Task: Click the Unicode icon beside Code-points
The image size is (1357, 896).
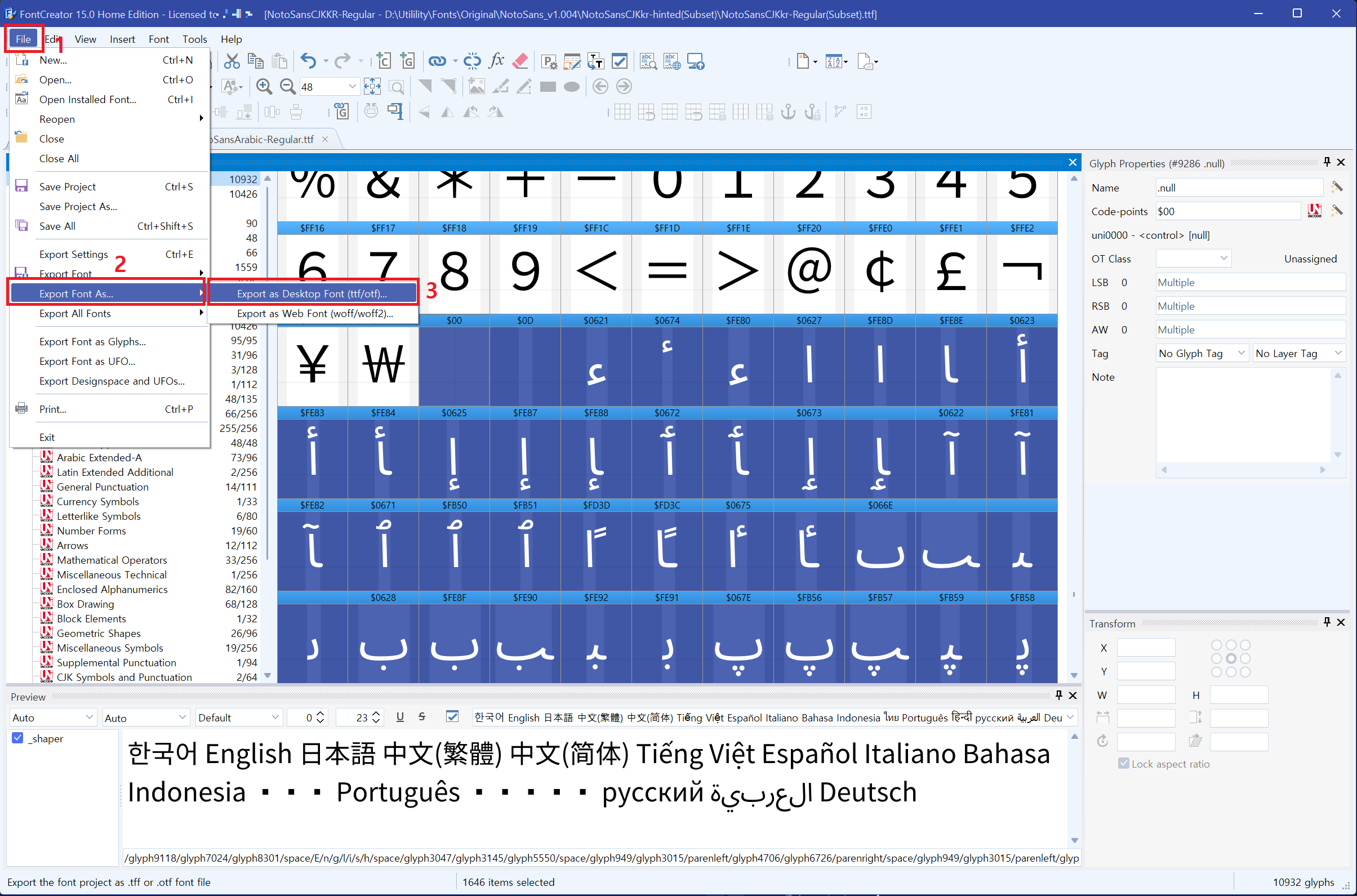Action: pos(1314,211)
